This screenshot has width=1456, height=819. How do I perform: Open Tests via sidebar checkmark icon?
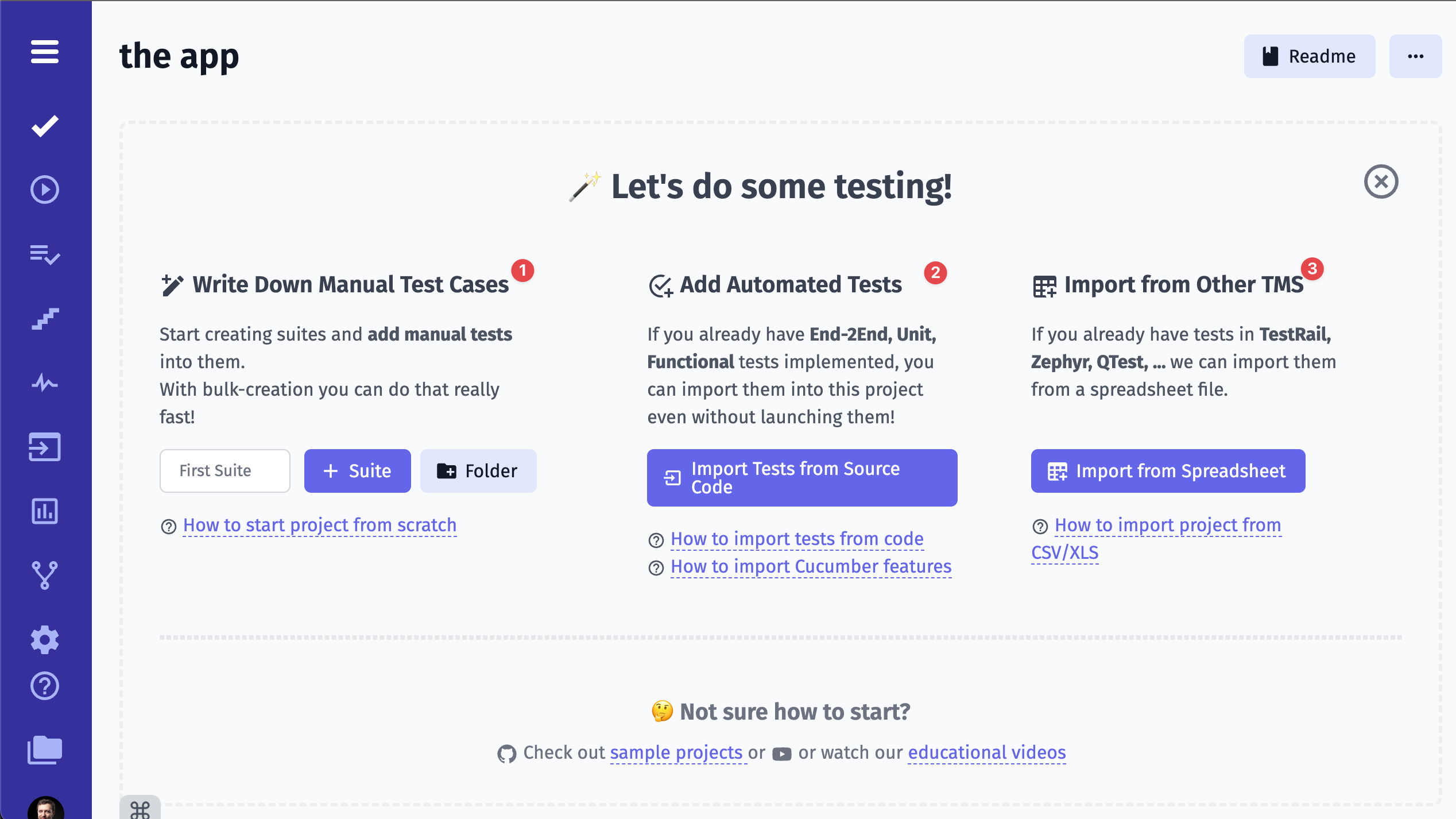click(x=45, y=126)
